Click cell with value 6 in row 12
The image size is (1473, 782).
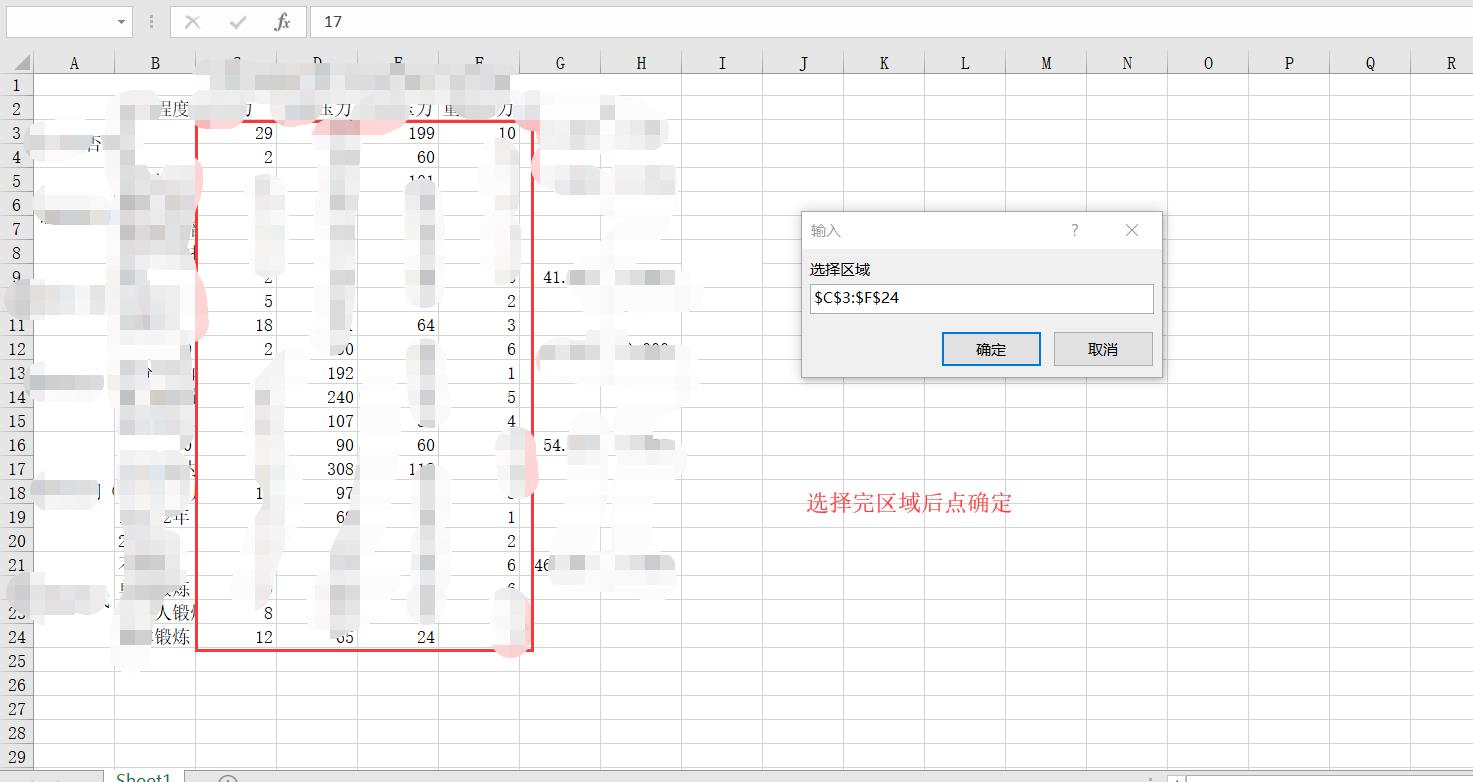tap(479, 349)
